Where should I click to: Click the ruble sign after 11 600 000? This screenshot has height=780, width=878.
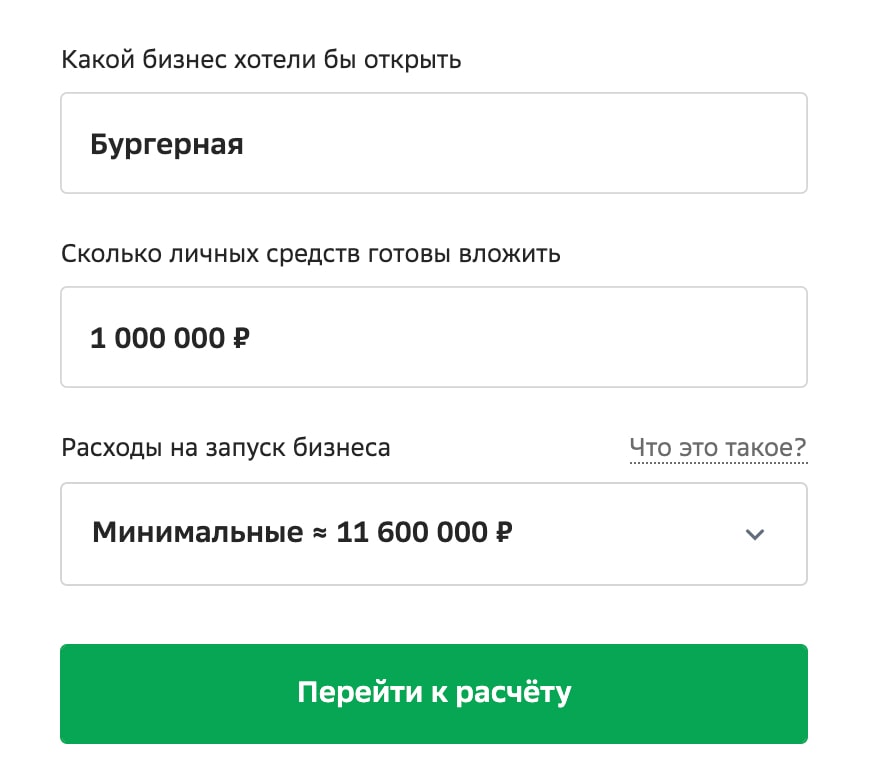click(503, 532)
